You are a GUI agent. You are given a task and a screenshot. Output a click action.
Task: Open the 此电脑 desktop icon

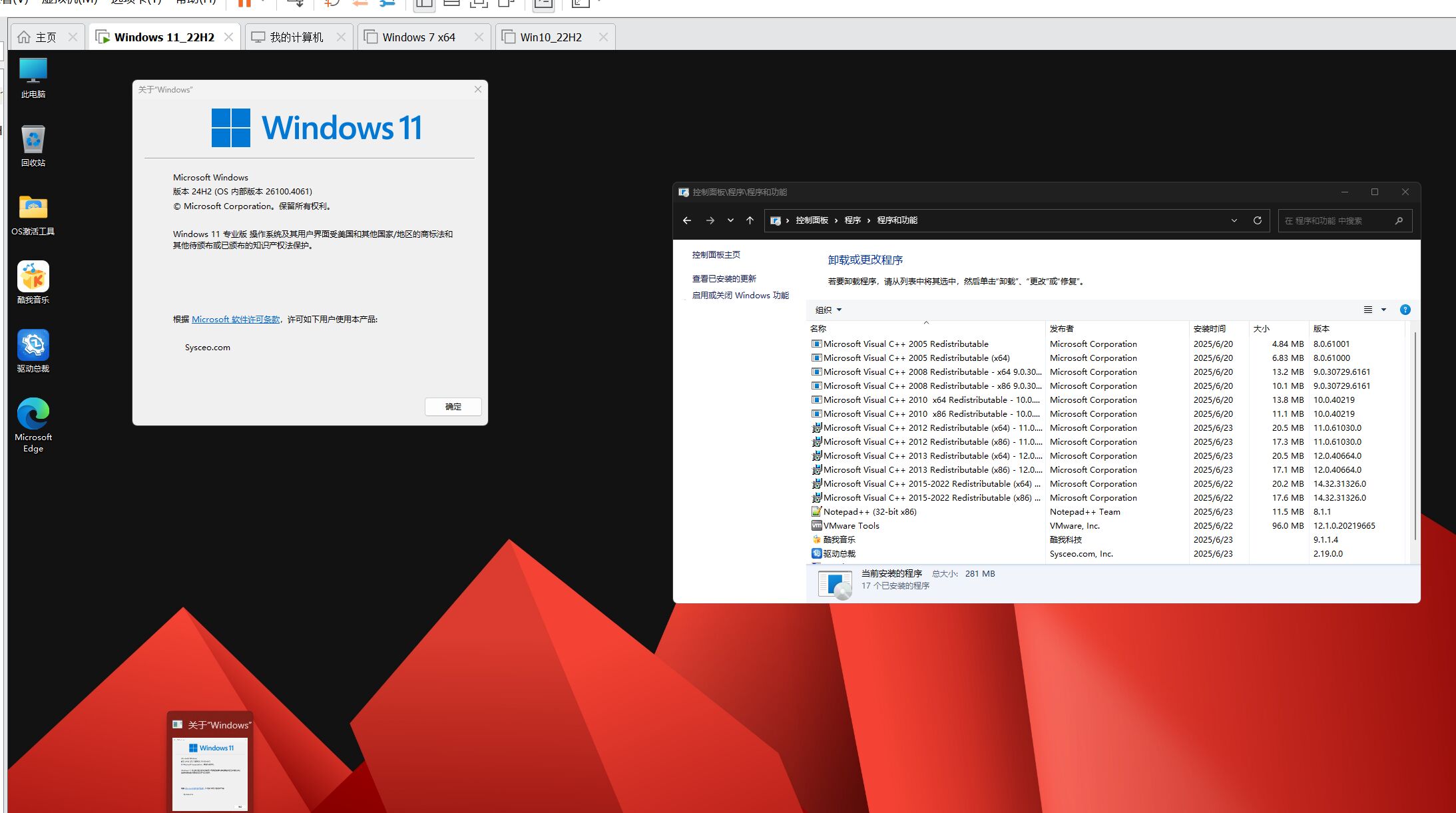(33, 77)
